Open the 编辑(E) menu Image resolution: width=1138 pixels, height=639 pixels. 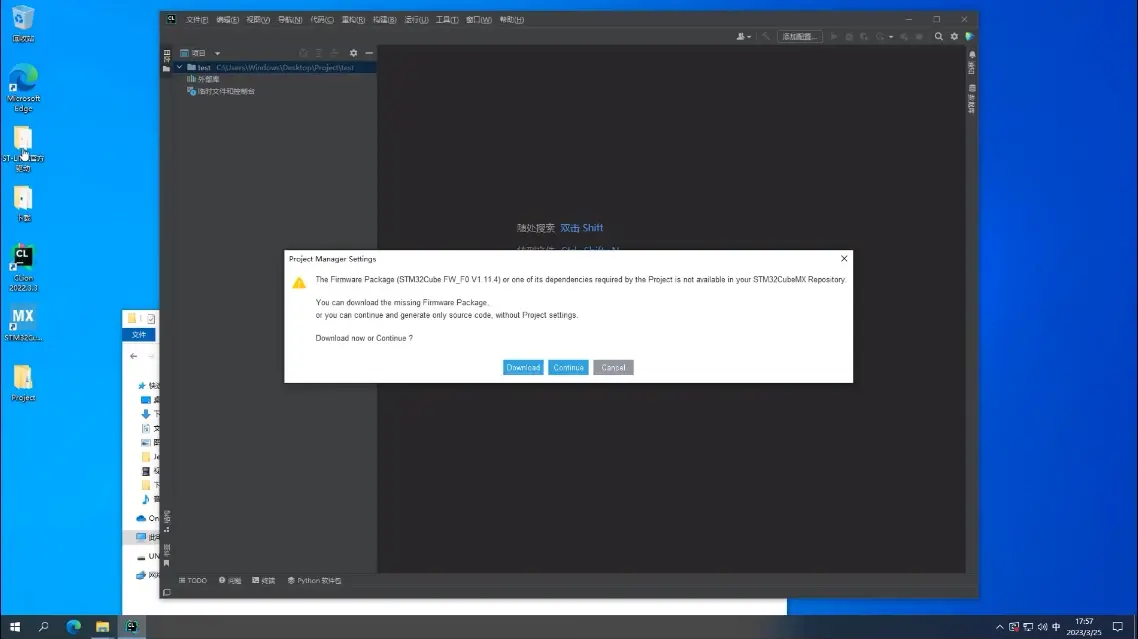coord(227,20)
